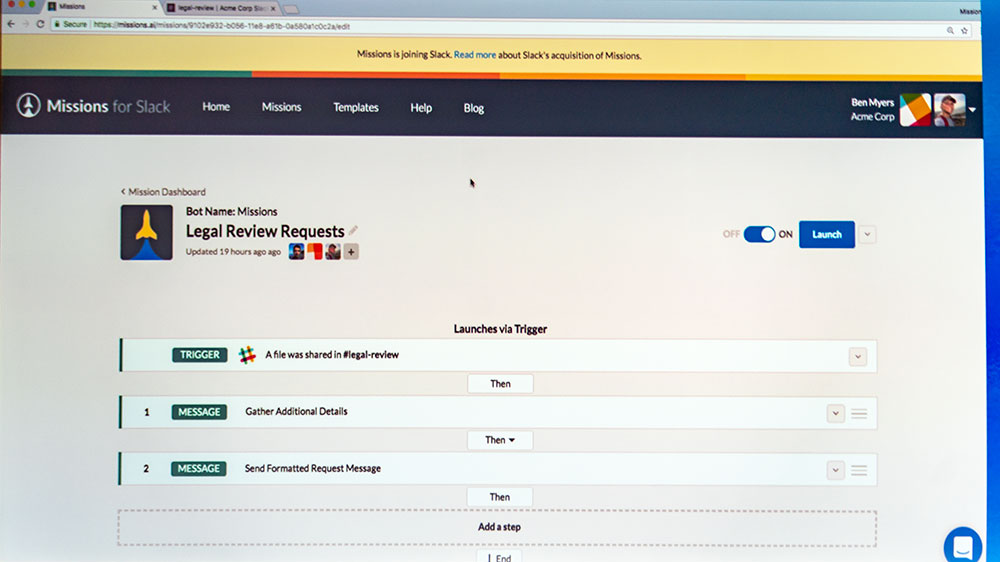Toggle the mission OFF/ON switch
Image resolution: width=1000 pixels, height=562 pixels.
coord(759,234)
